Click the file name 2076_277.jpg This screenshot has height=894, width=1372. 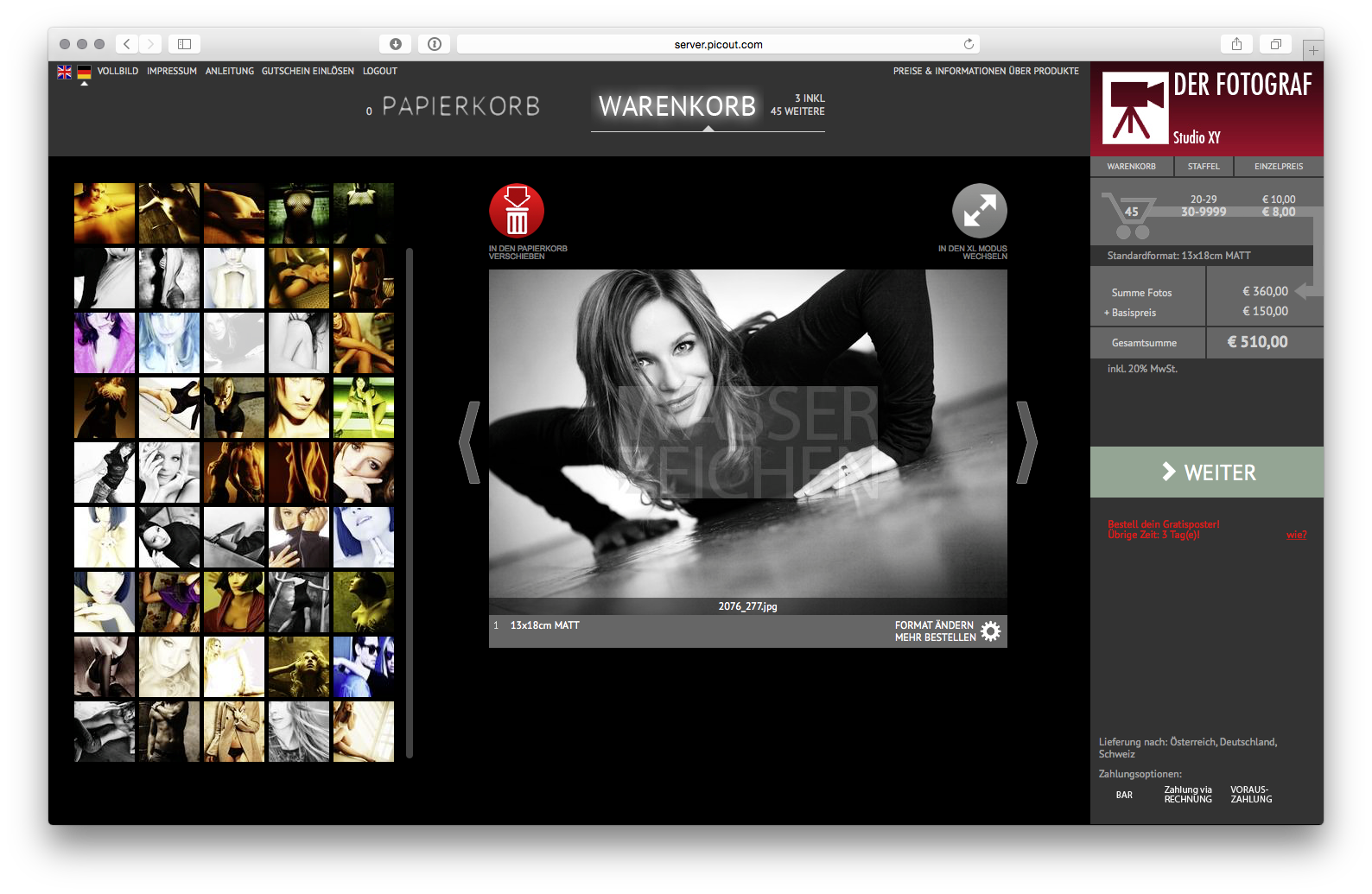click(x=748, y=606)
